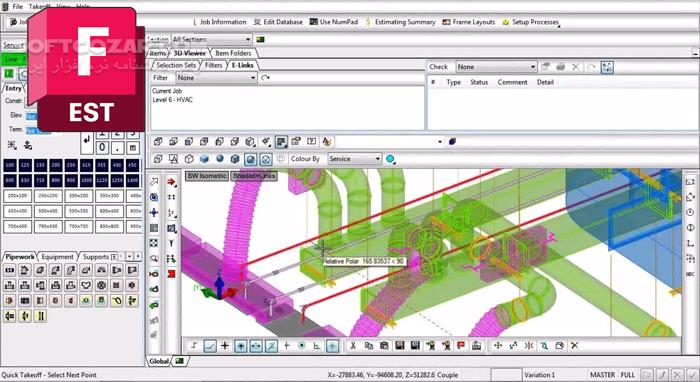Choose the 300x200 rectangular size

pos(79,195)
